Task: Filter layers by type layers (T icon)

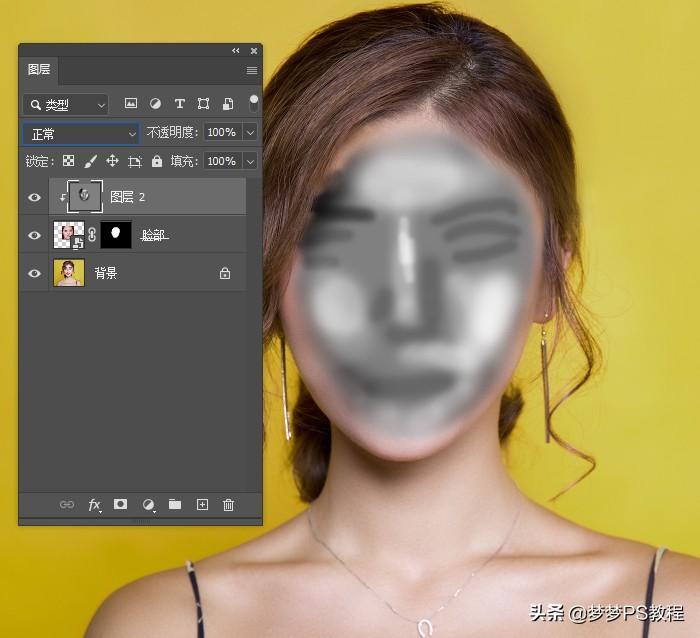Action: [180, 104]
